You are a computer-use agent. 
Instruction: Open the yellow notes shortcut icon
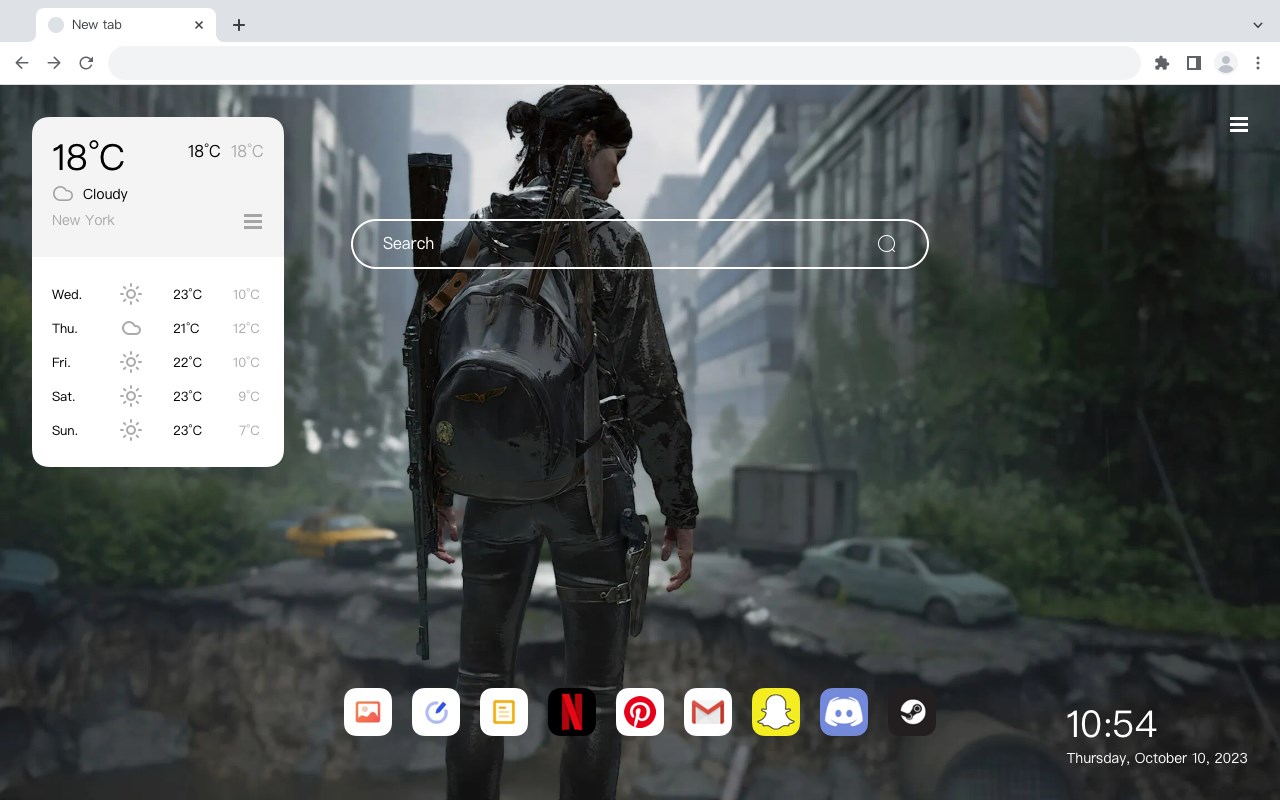tap(504, 712)
